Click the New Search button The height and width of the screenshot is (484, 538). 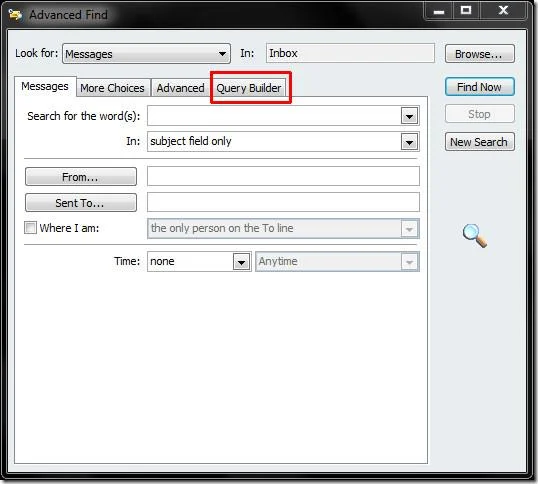pos(479,142)
